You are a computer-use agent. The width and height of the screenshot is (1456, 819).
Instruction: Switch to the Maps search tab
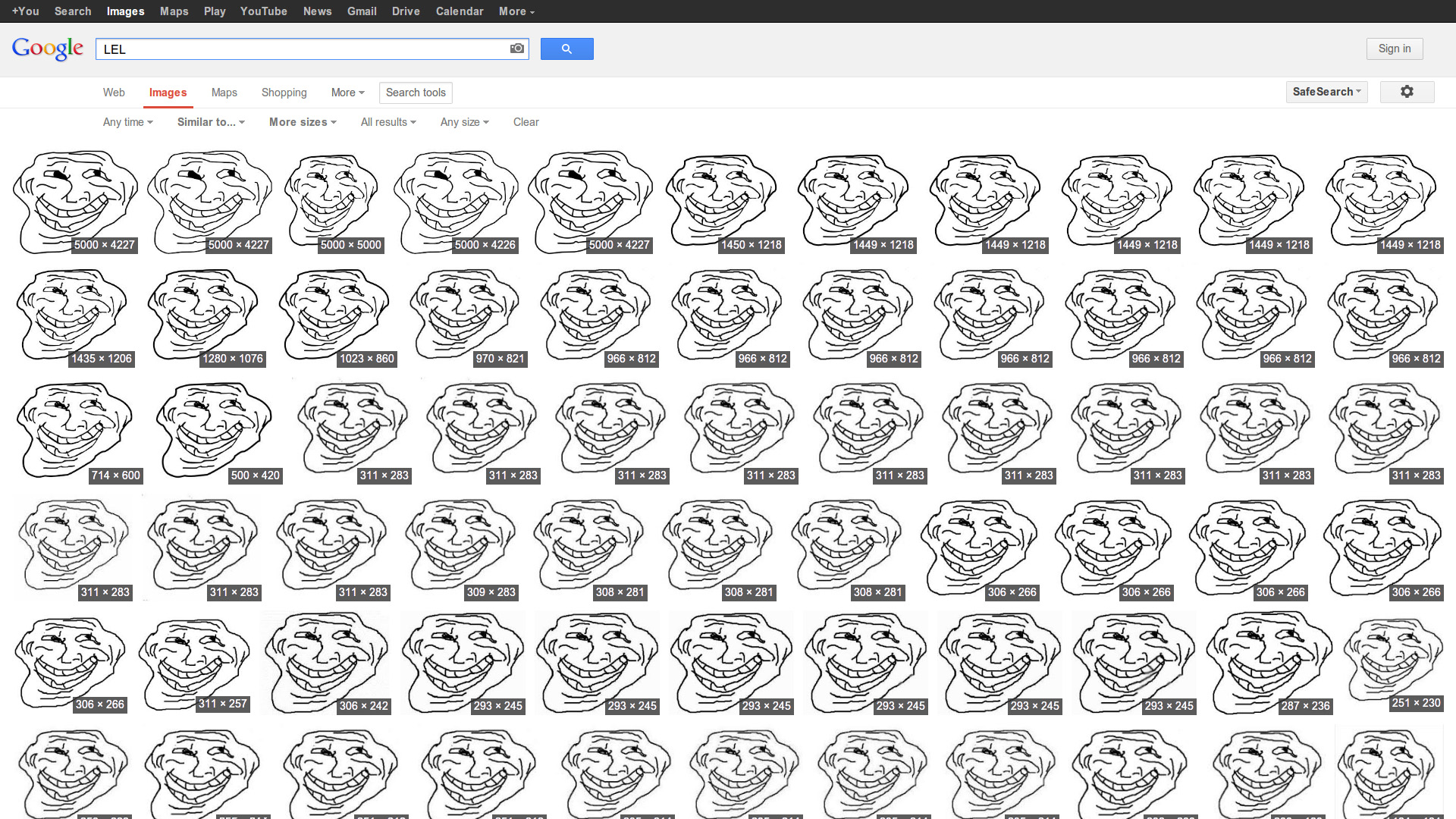pyautogui.click(x=224, y=93)
